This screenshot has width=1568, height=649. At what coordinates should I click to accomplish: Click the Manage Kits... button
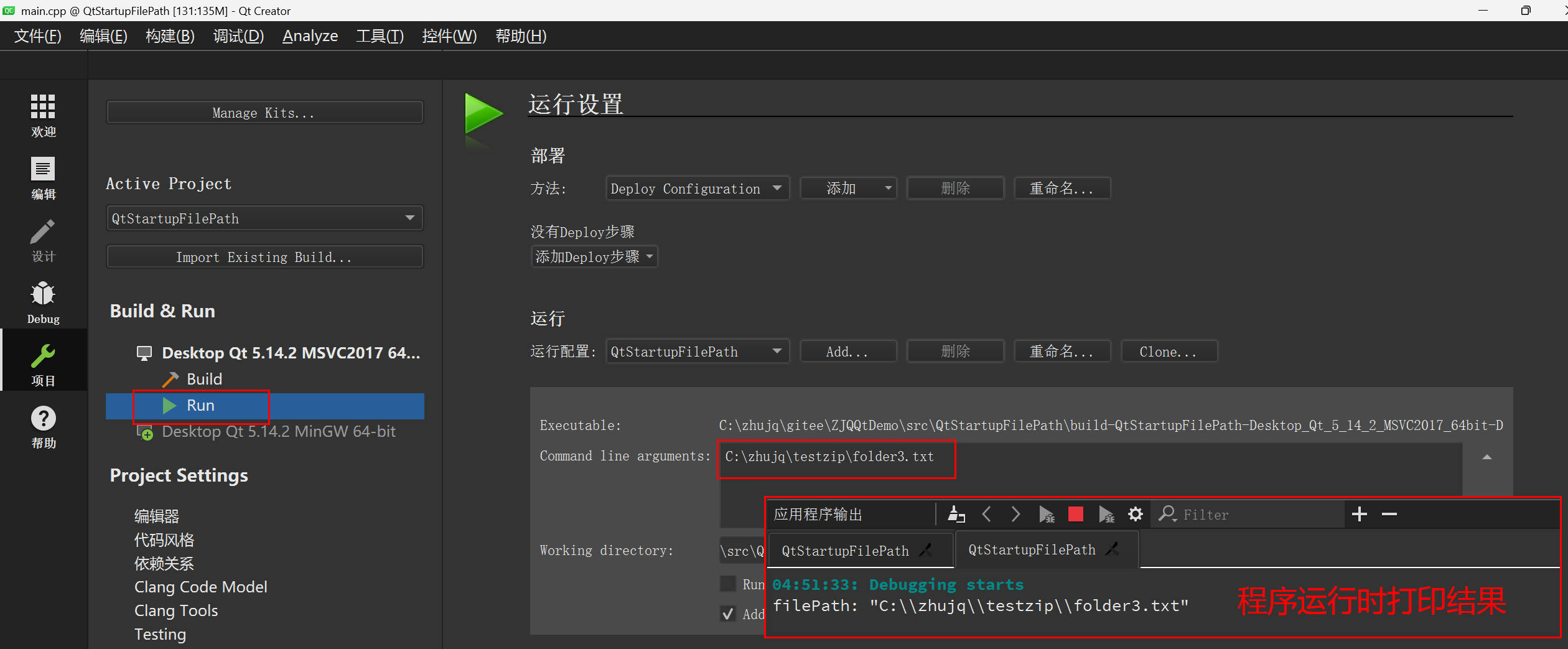pos(264,113)
